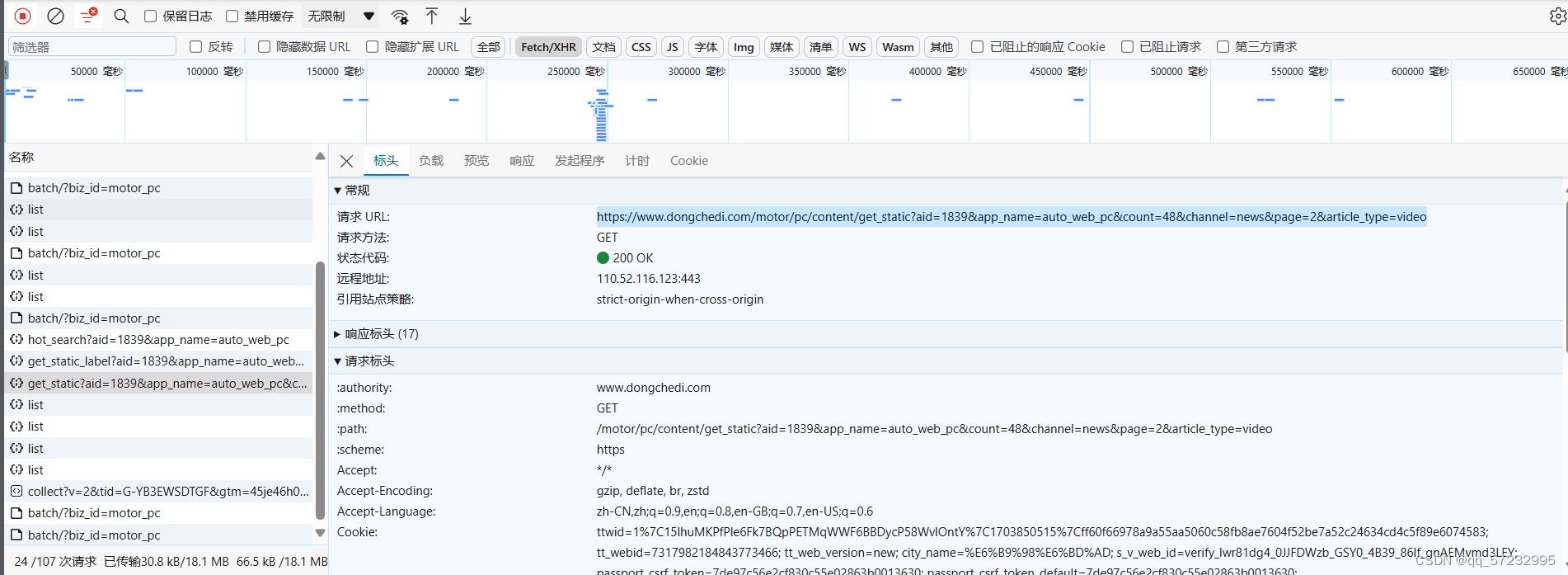Click Accept-Encoding value gzip, deflate
This screenshot has height=575, width=1568.
point(653,491)
